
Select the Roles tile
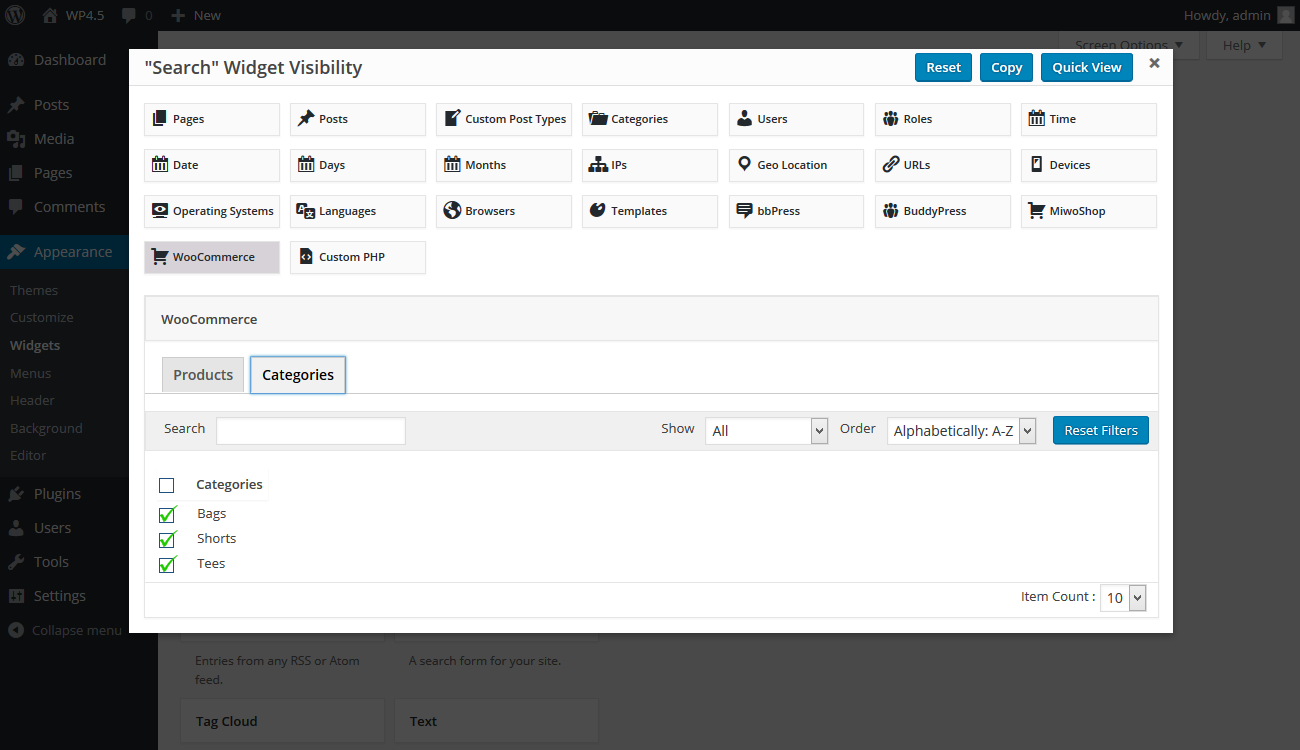[943, 119]
